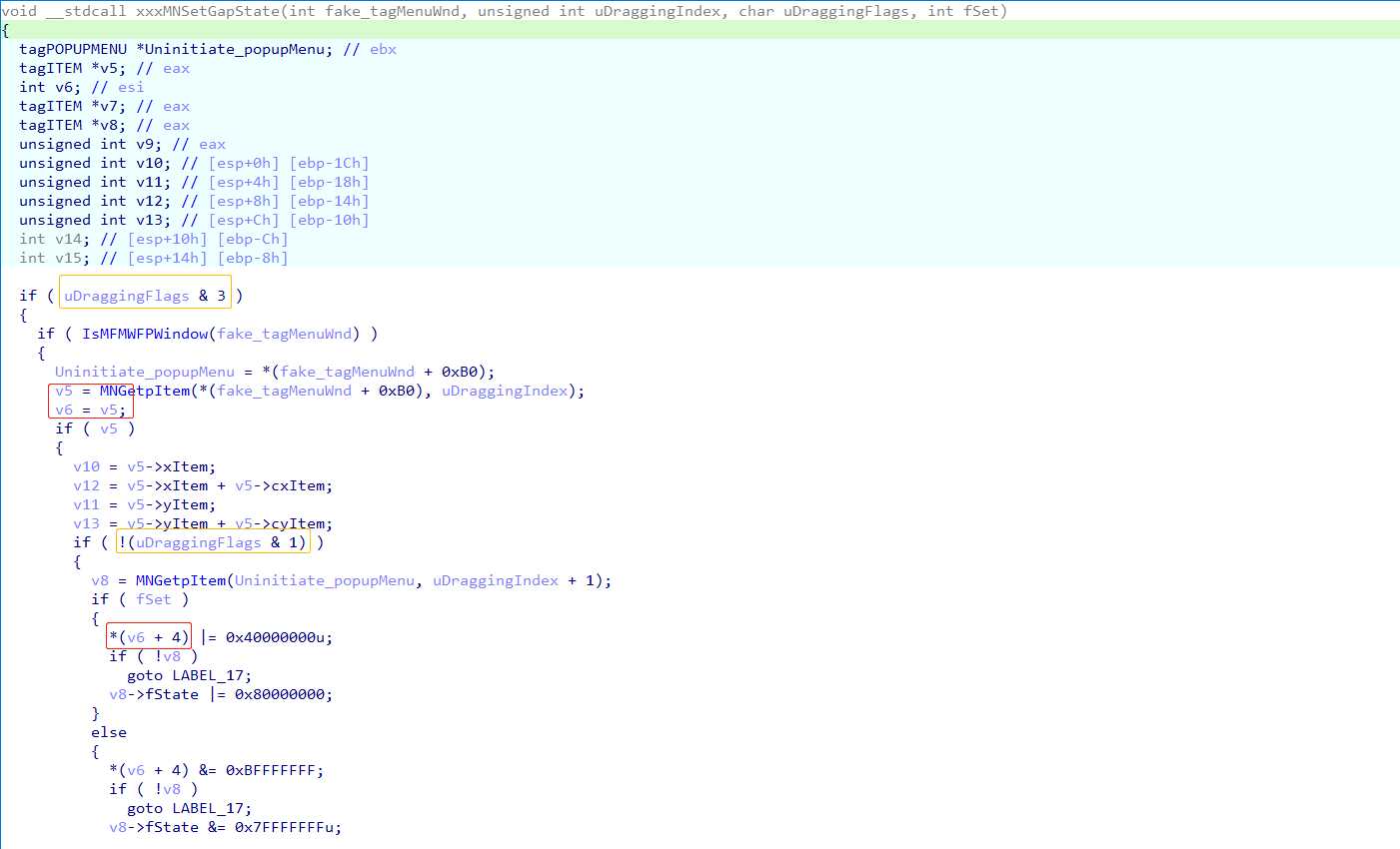Click the 0xB0 offset in Uninitiate_popupMenu assignment

(460, 372)
